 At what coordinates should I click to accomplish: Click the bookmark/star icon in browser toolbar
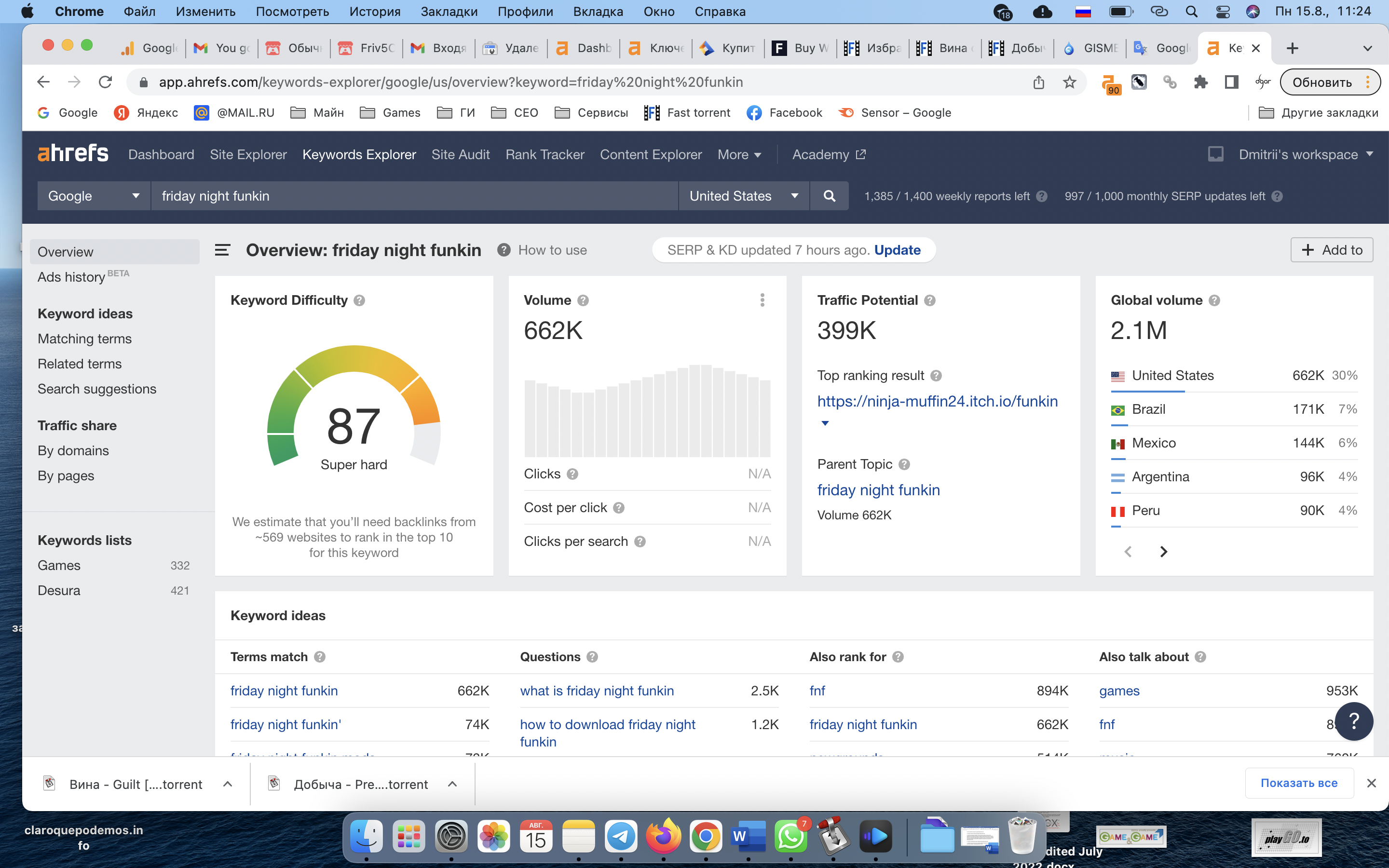[1069, 82]
